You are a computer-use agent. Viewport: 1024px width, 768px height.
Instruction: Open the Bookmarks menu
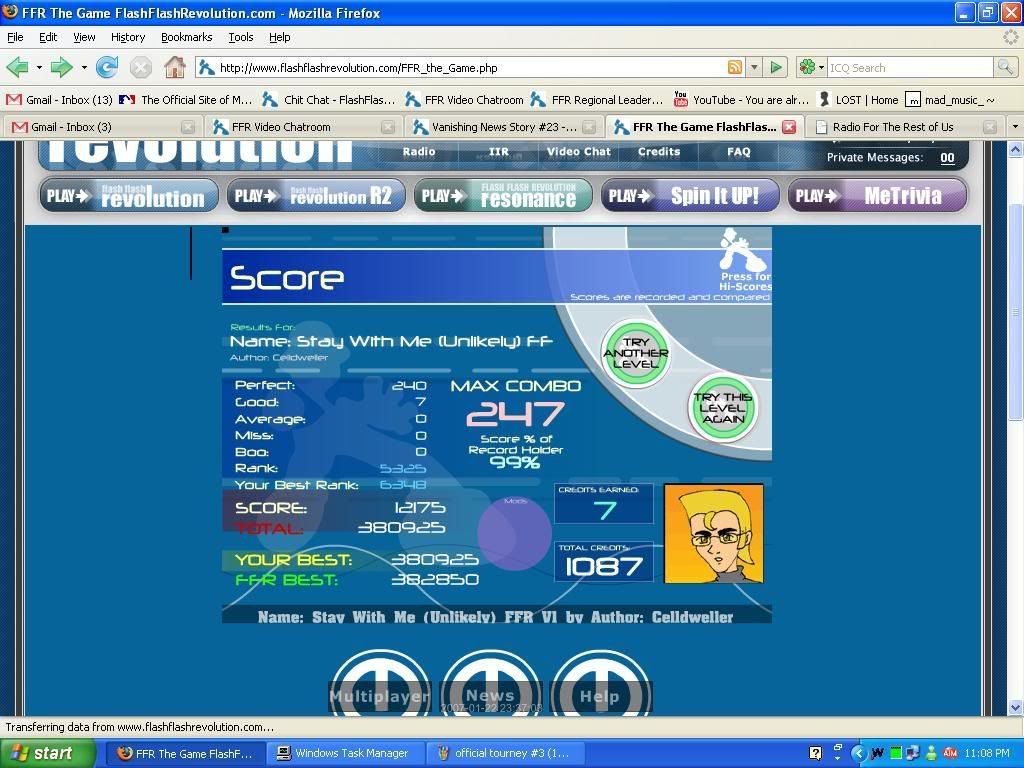pos(186,37)
